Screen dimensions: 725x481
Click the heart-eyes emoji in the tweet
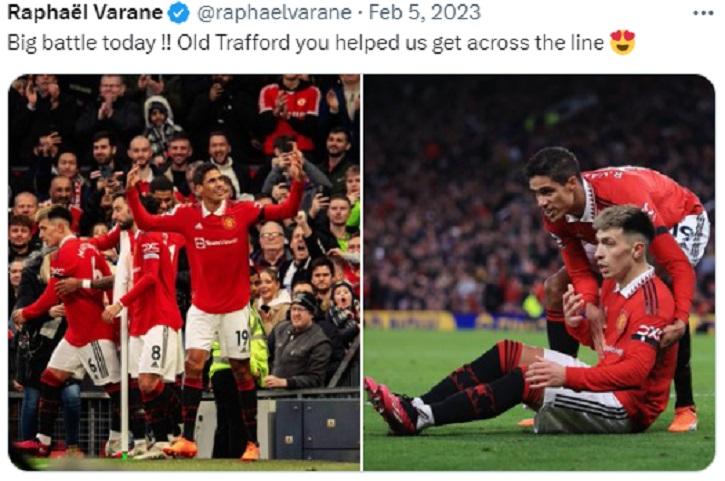click(x=623, y=43)
